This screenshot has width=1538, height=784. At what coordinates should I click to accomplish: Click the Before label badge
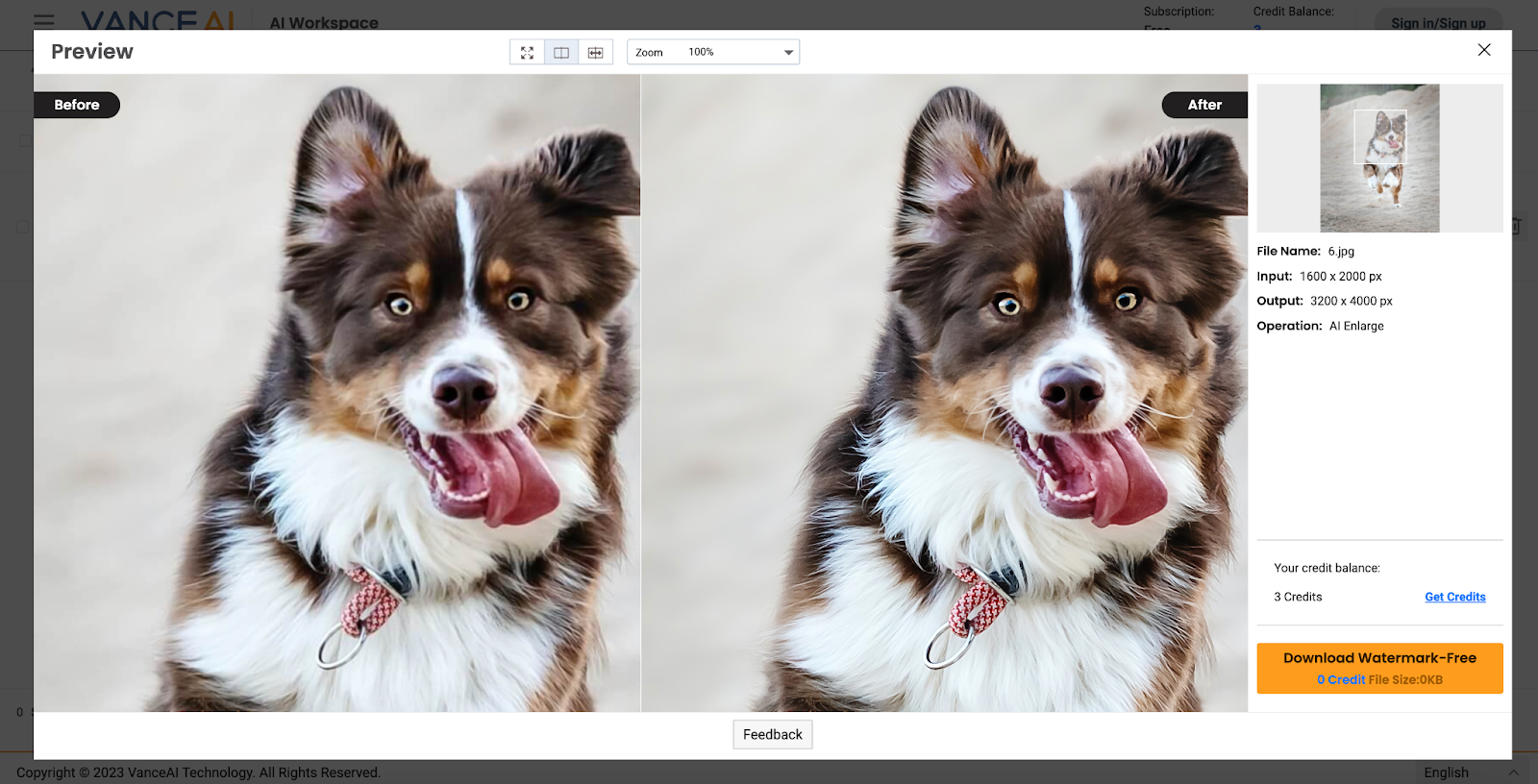coord(77,105)
